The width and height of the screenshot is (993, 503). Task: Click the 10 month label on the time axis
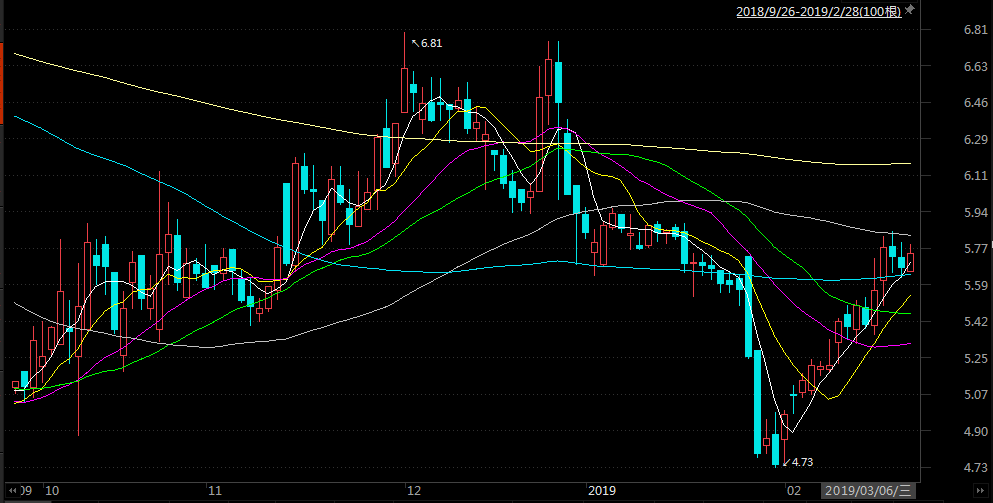[52, 490]
